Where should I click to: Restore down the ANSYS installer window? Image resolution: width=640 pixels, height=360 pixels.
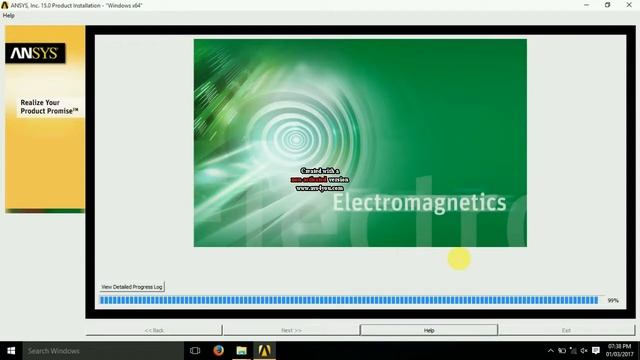click(607, 5)
